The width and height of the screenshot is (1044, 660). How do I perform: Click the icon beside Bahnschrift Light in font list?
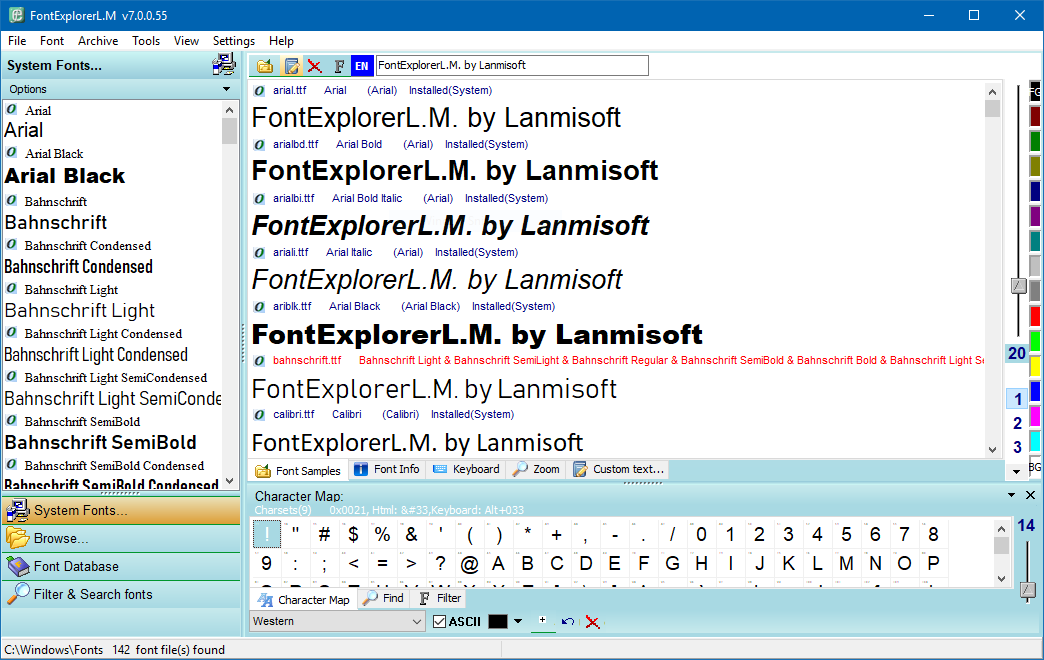tap(11, 288)
